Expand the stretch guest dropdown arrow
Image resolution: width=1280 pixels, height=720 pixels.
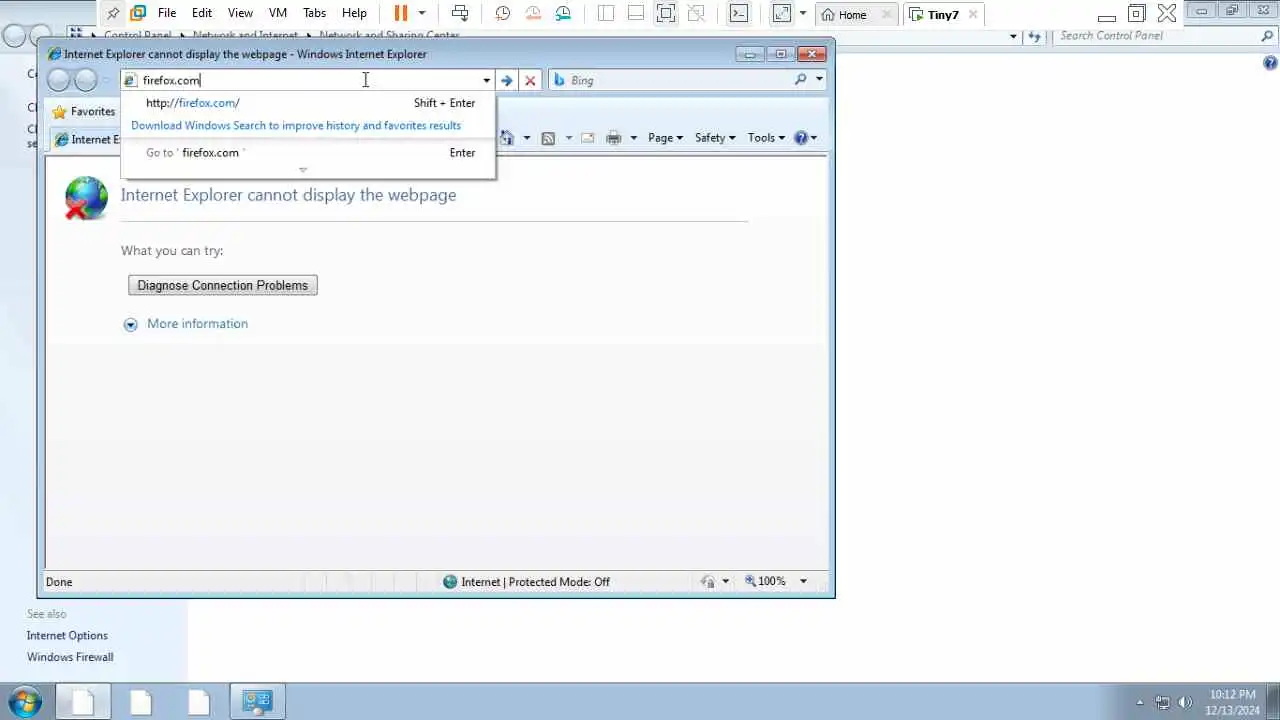pyautogui.click(x=802, y=13)
